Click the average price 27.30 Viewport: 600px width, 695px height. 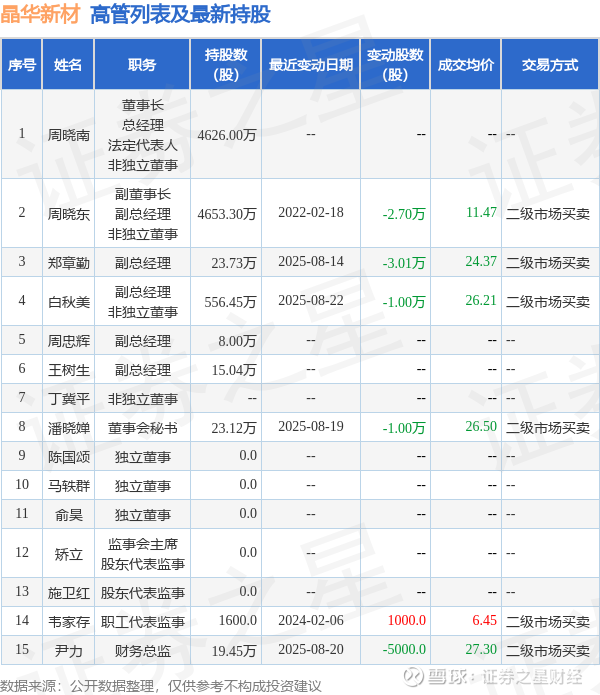(x=481, y=649)
